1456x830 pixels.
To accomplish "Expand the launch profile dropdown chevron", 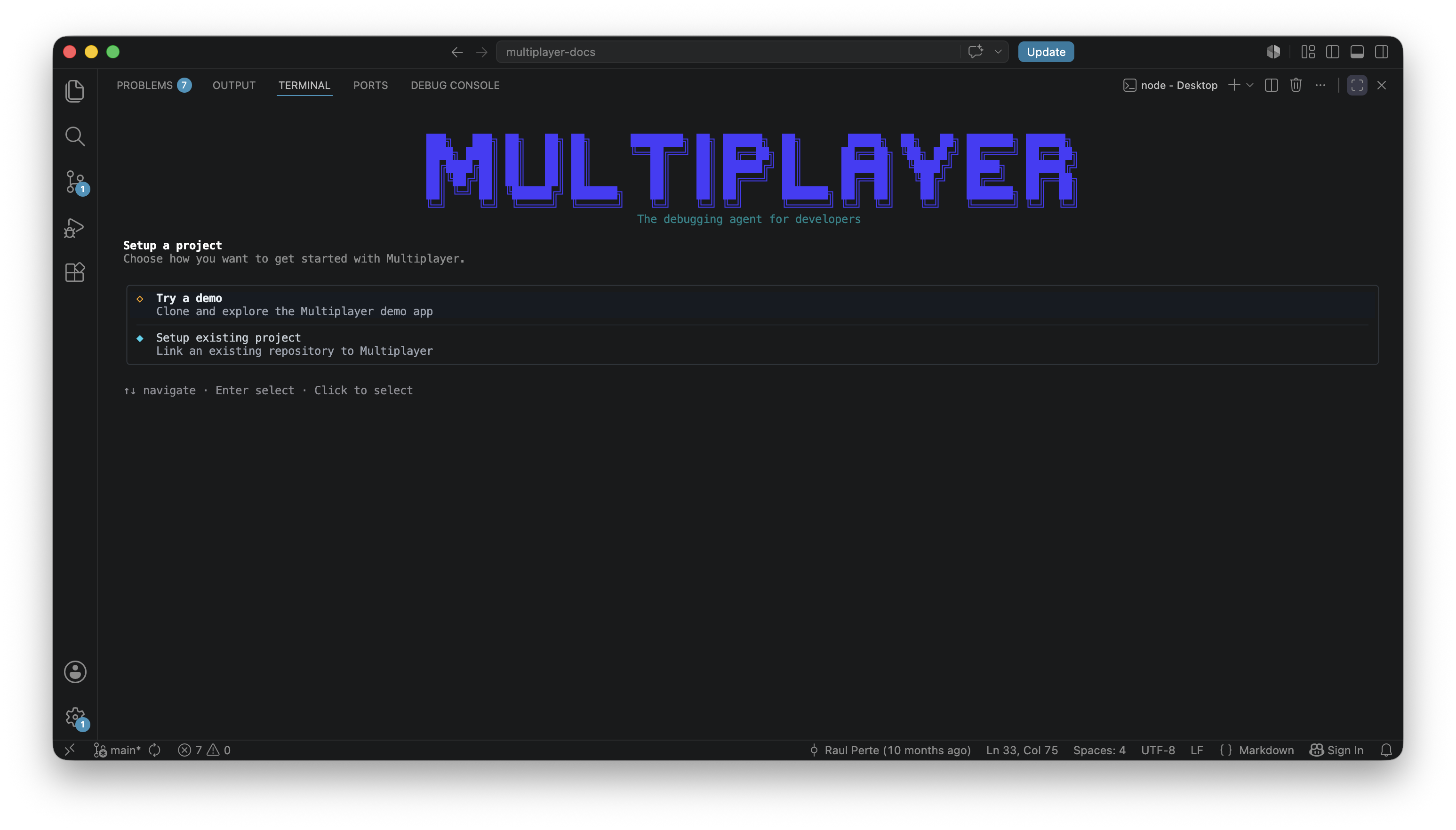I will point(1249,85).
